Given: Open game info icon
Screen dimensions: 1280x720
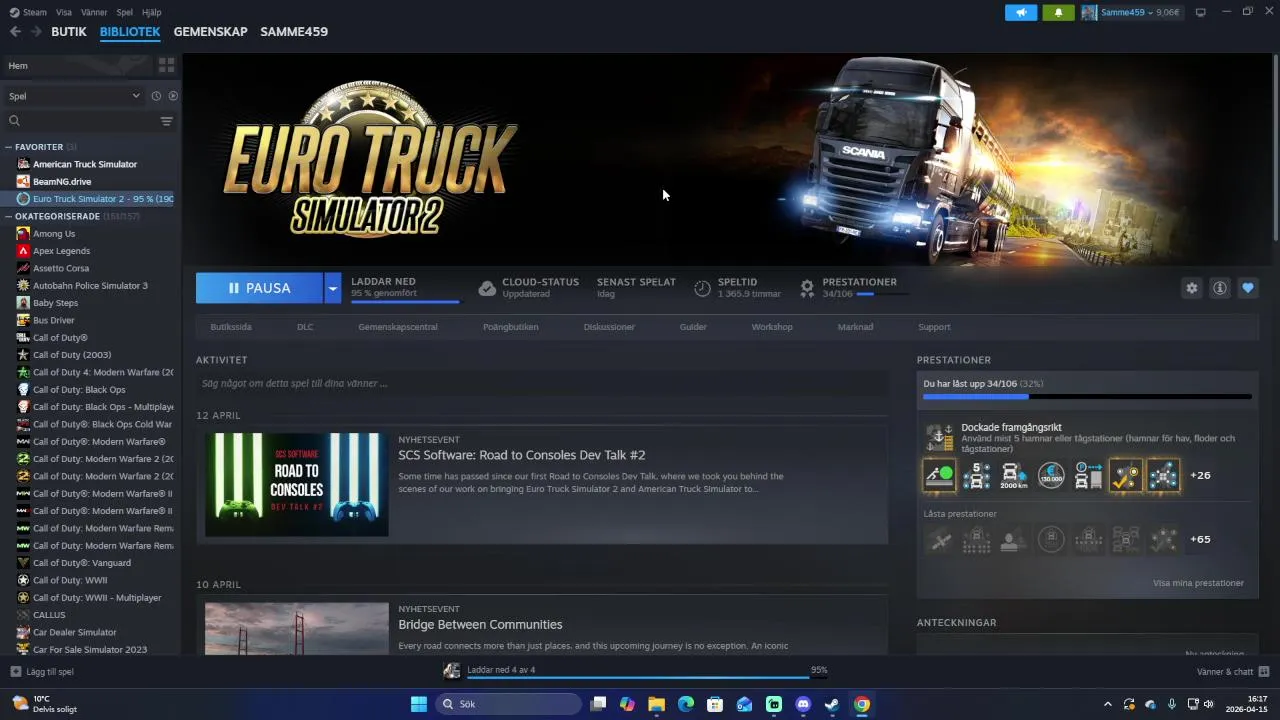Looking at the screenshot, I should click(1220, 288).
